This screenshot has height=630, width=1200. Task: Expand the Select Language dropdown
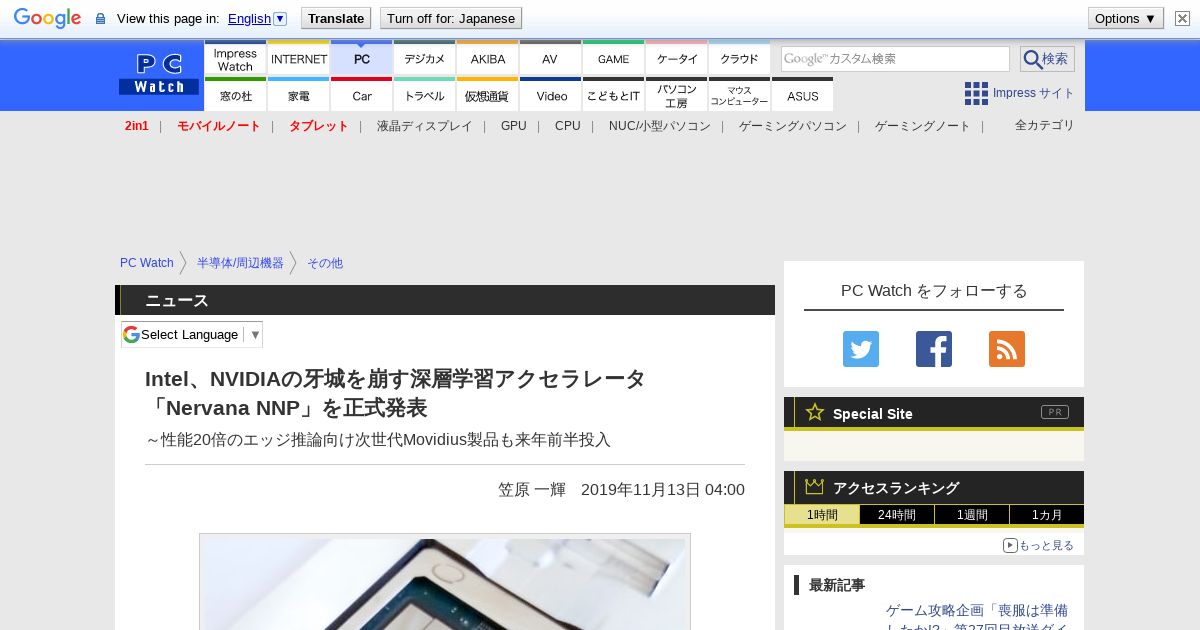tap(192, 334)
